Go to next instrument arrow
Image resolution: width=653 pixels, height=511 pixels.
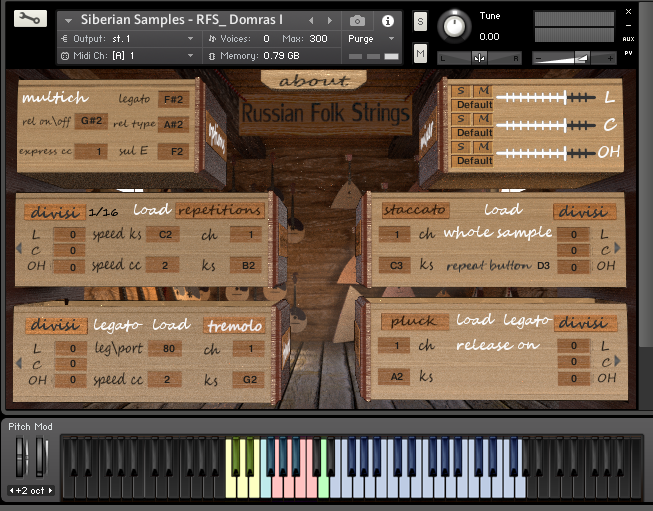330,20
